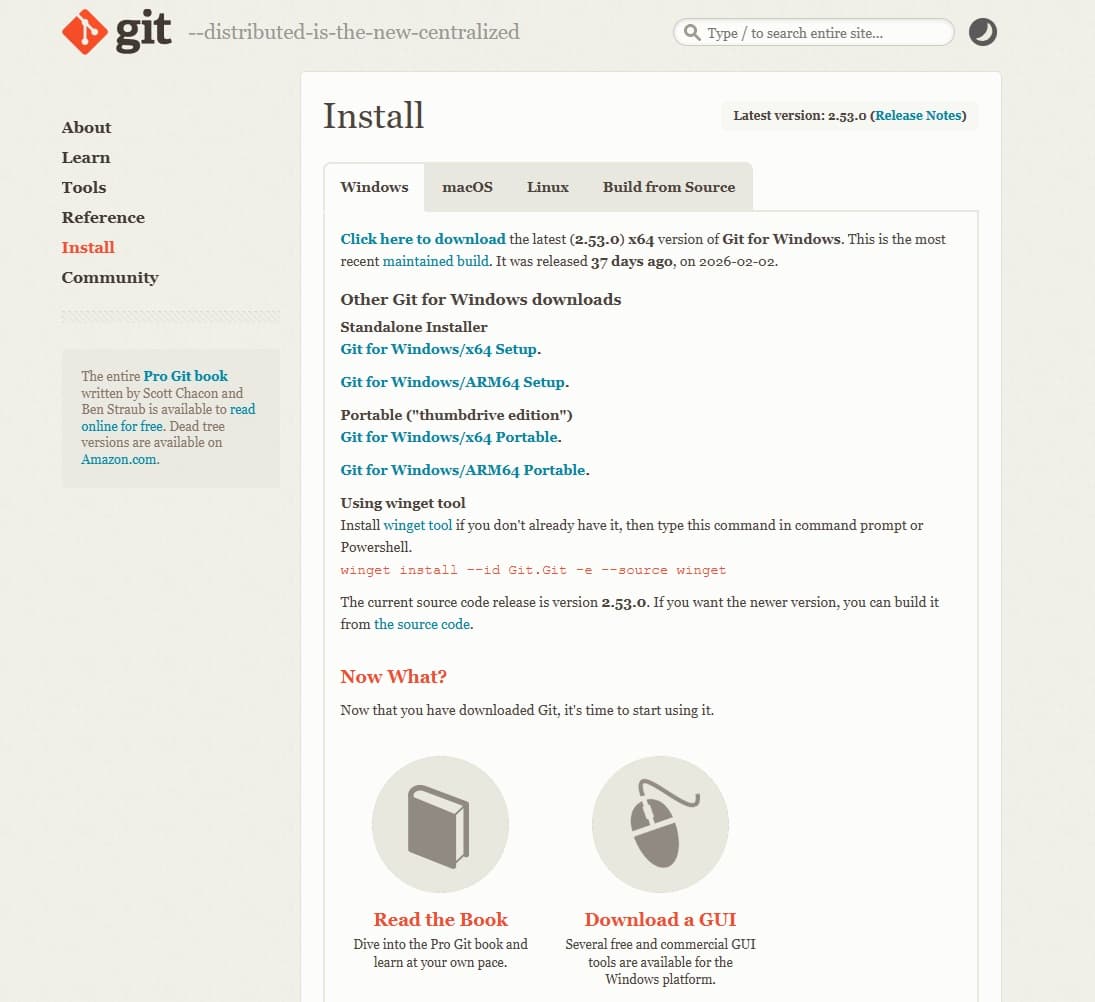This screenshot has height=1002, width=1095.
Task: Switch to the Linux tab
Action: point(548,187)
